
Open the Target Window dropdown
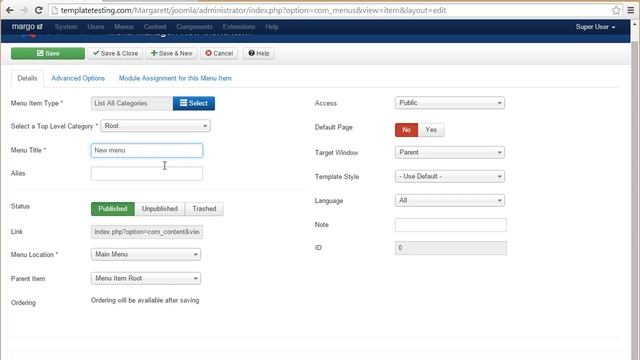coord(450,152)
